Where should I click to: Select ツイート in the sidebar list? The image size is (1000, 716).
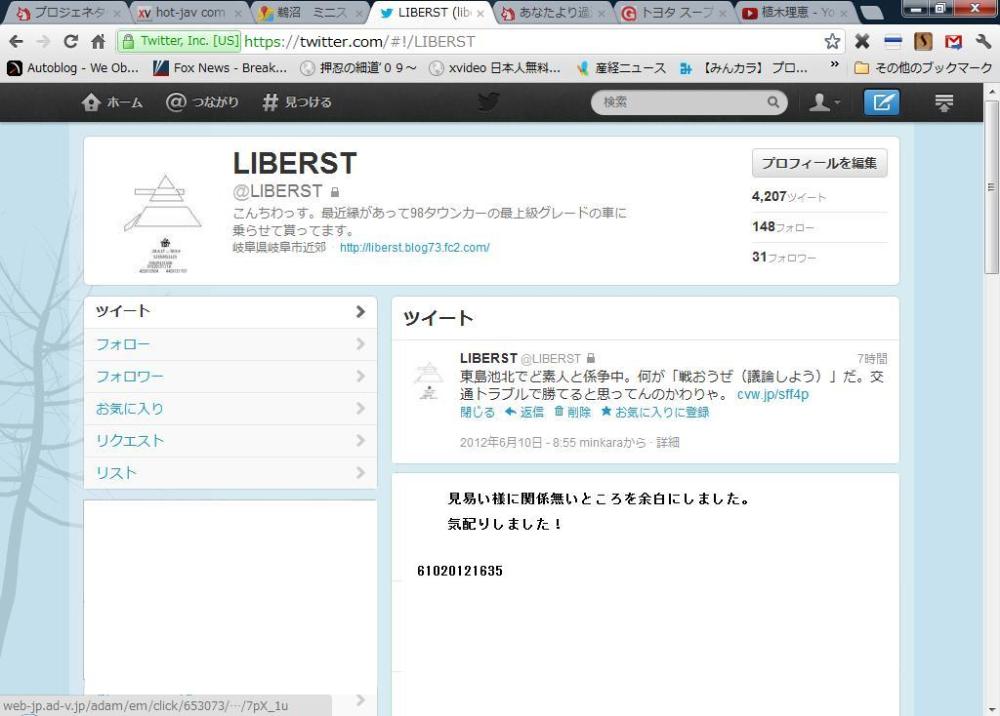click(x=230, y=311)
